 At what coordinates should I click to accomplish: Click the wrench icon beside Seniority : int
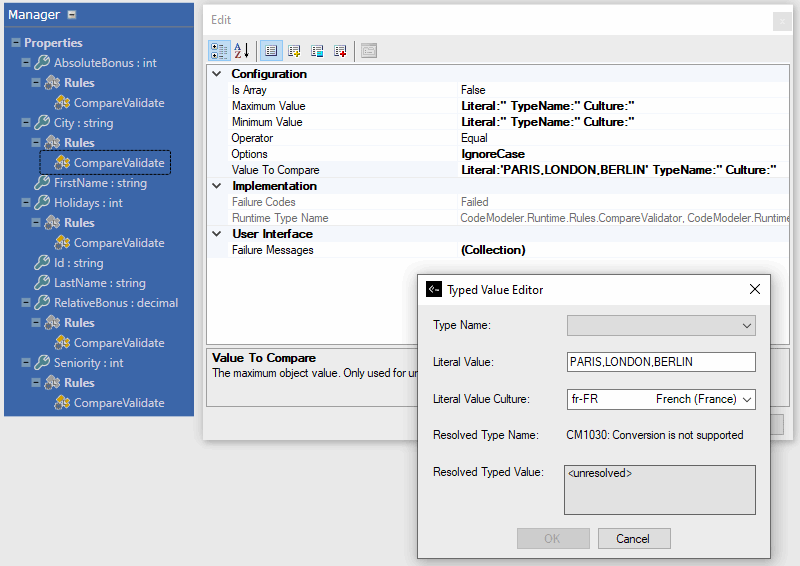(x=42, y=363)
